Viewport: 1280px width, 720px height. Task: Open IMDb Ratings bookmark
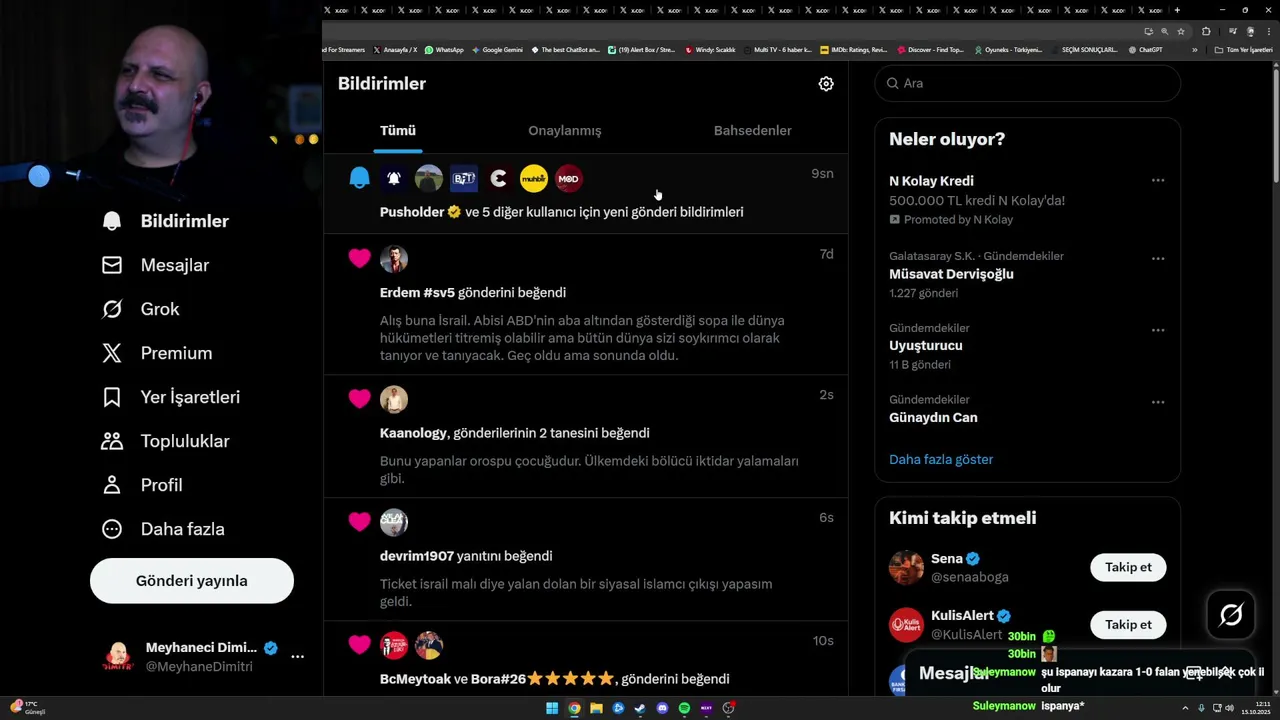pos(853,49)
